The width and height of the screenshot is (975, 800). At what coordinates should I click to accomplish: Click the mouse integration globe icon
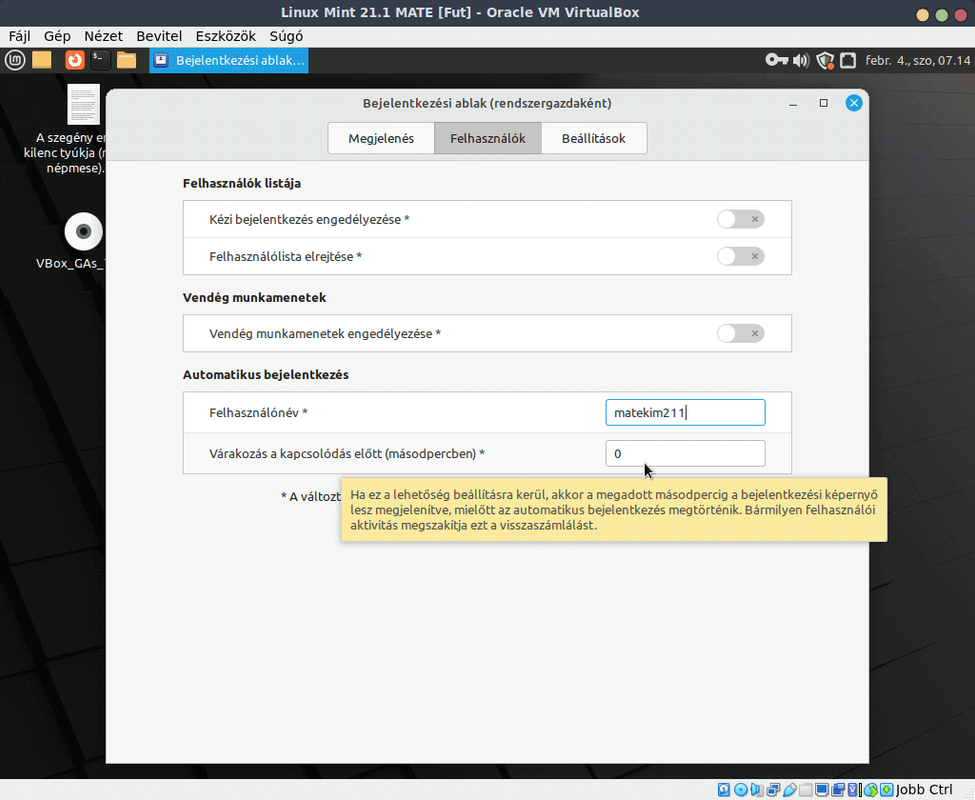871,789
